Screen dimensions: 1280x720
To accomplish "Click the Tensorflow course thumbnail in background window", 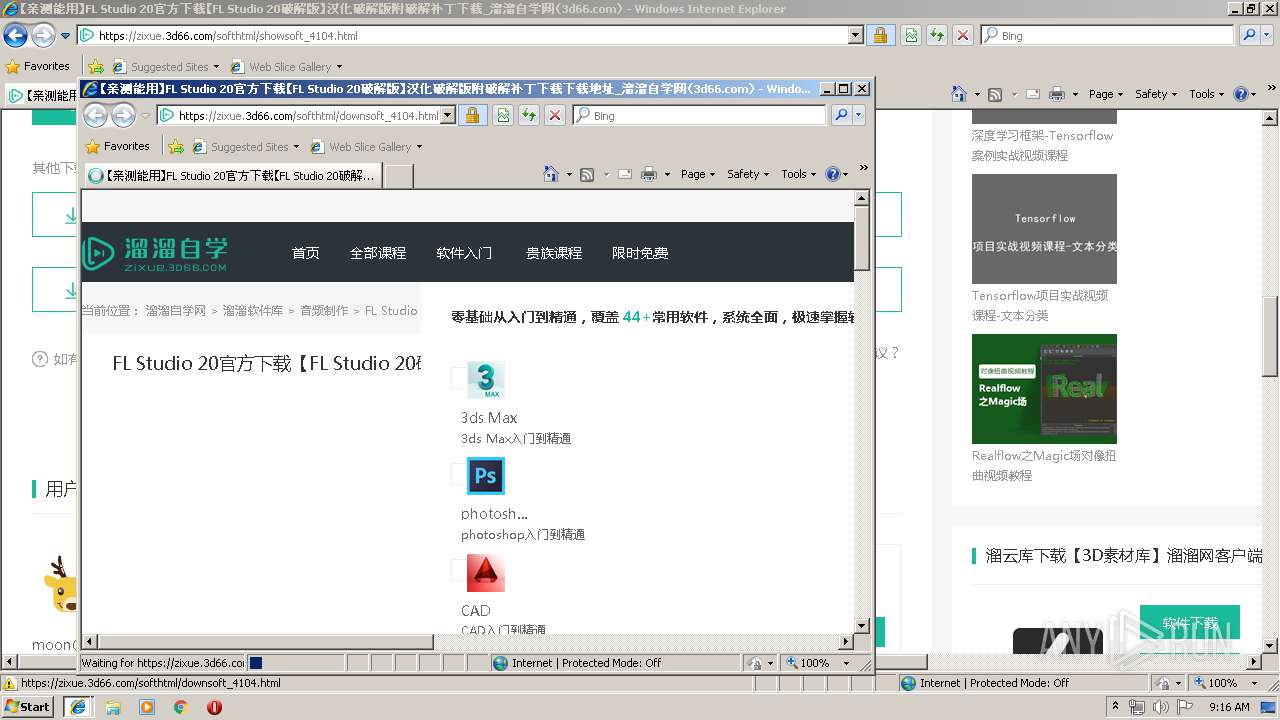I will [1044, 229].
